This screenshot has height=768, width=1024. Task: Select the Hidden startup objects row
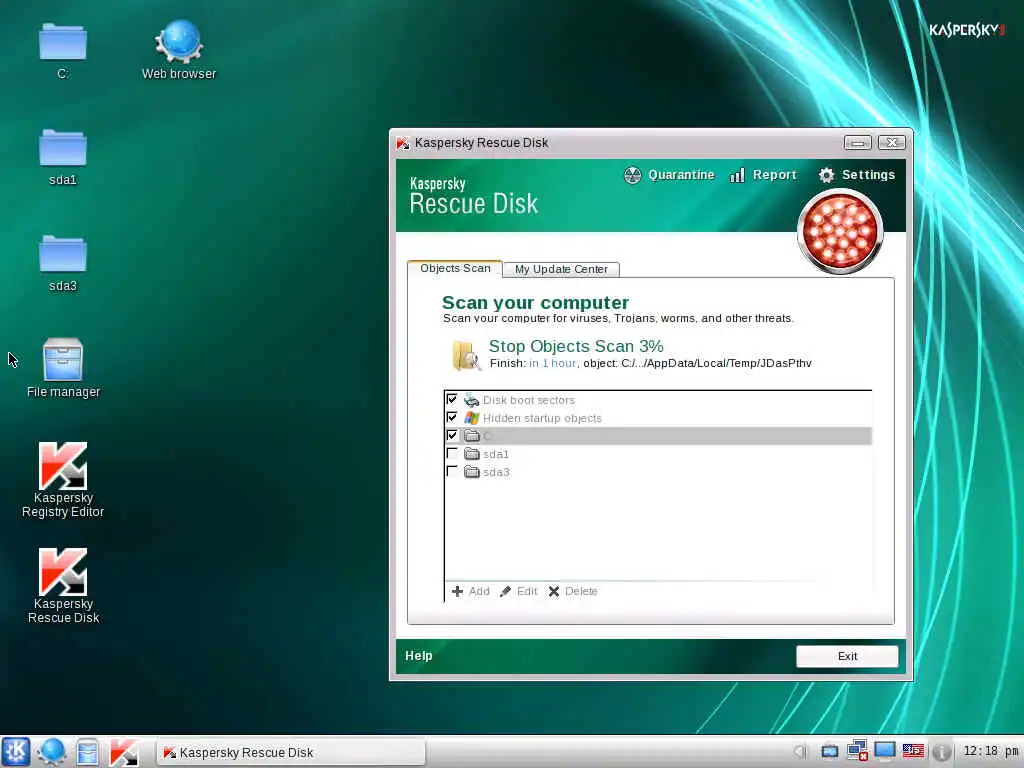click(658, 418)
